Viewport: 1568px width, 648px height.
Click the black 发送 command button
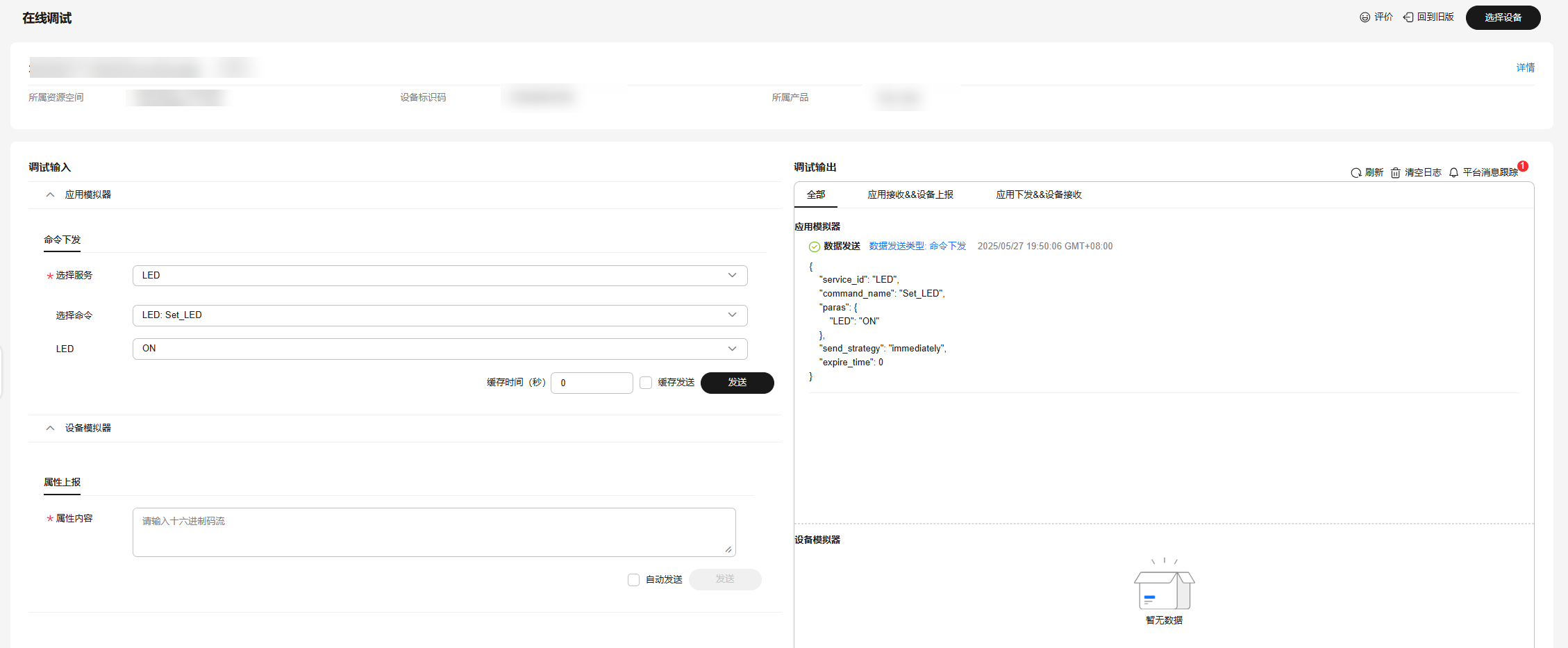tap(737, 383)
